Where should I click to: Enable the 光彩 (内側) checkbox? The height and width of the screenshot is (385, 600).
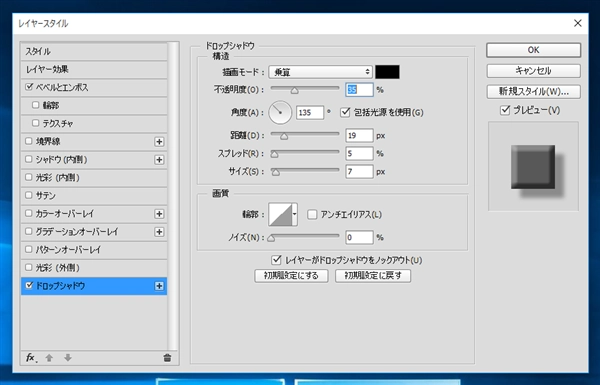[29, 177]
